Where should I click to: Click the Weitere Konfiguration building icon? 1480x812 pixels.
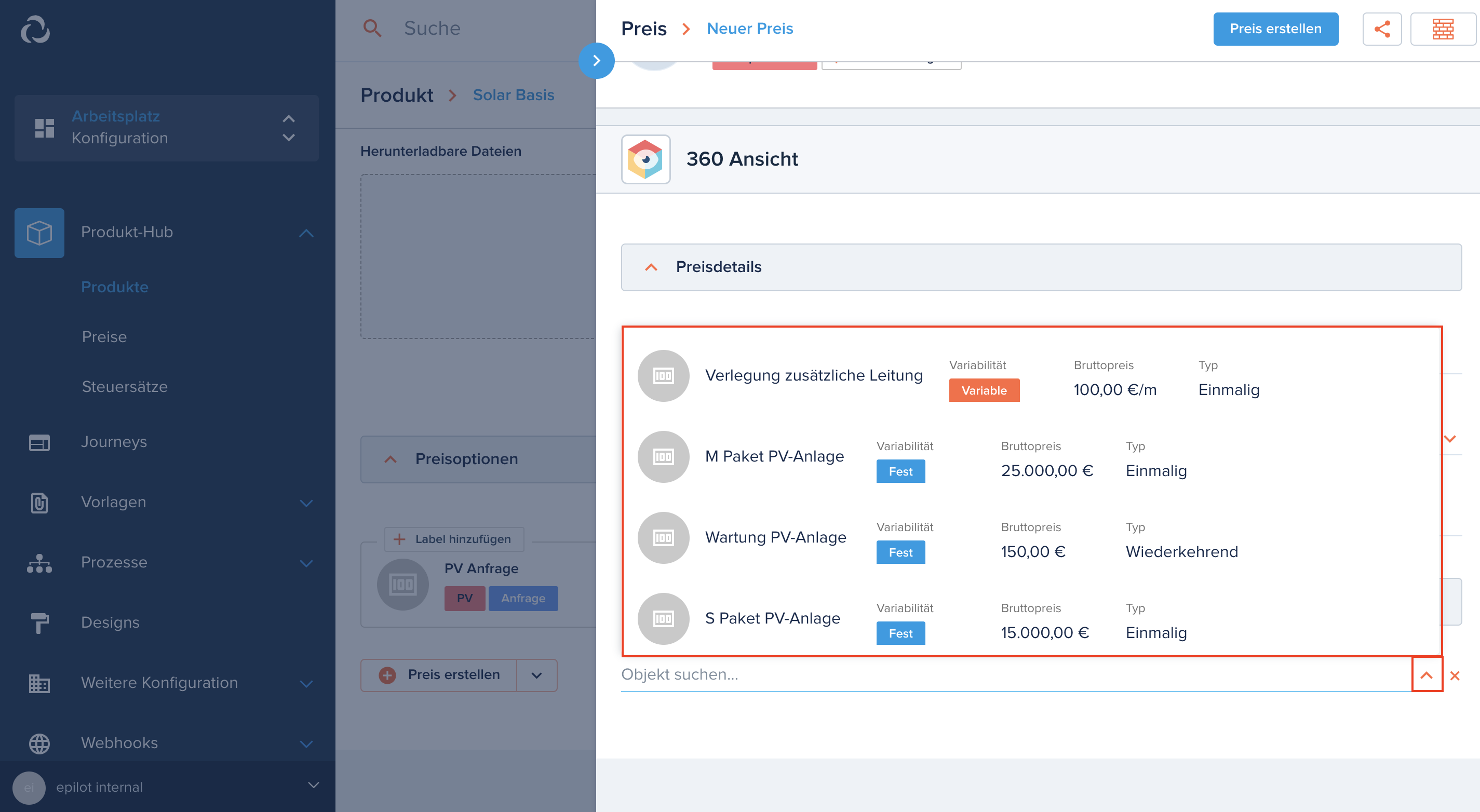[x=39, y=683]
